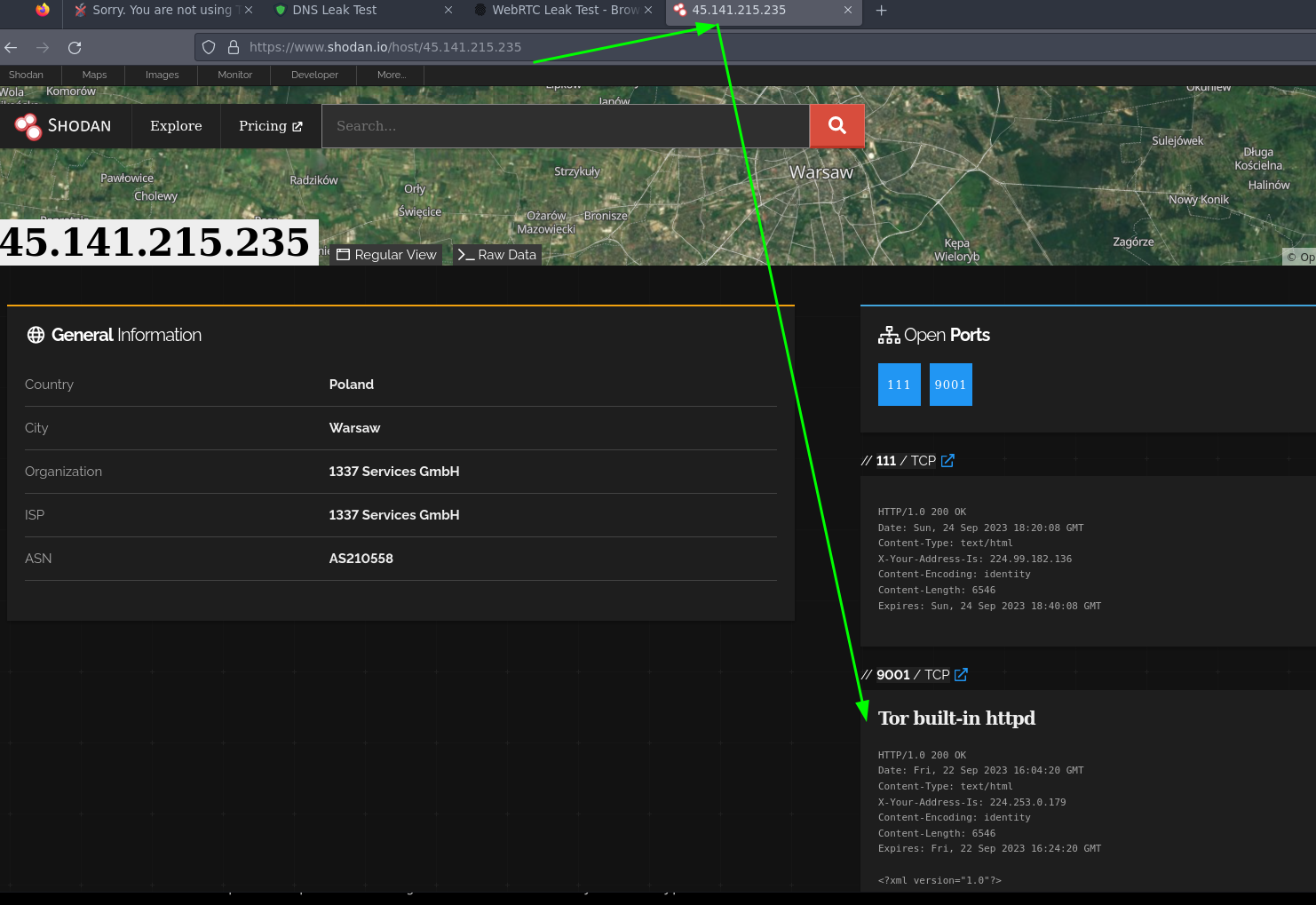The width and height of the screenshot is (1316, 905).
Task: Open a new browser tab
Action: pos(881,10)
